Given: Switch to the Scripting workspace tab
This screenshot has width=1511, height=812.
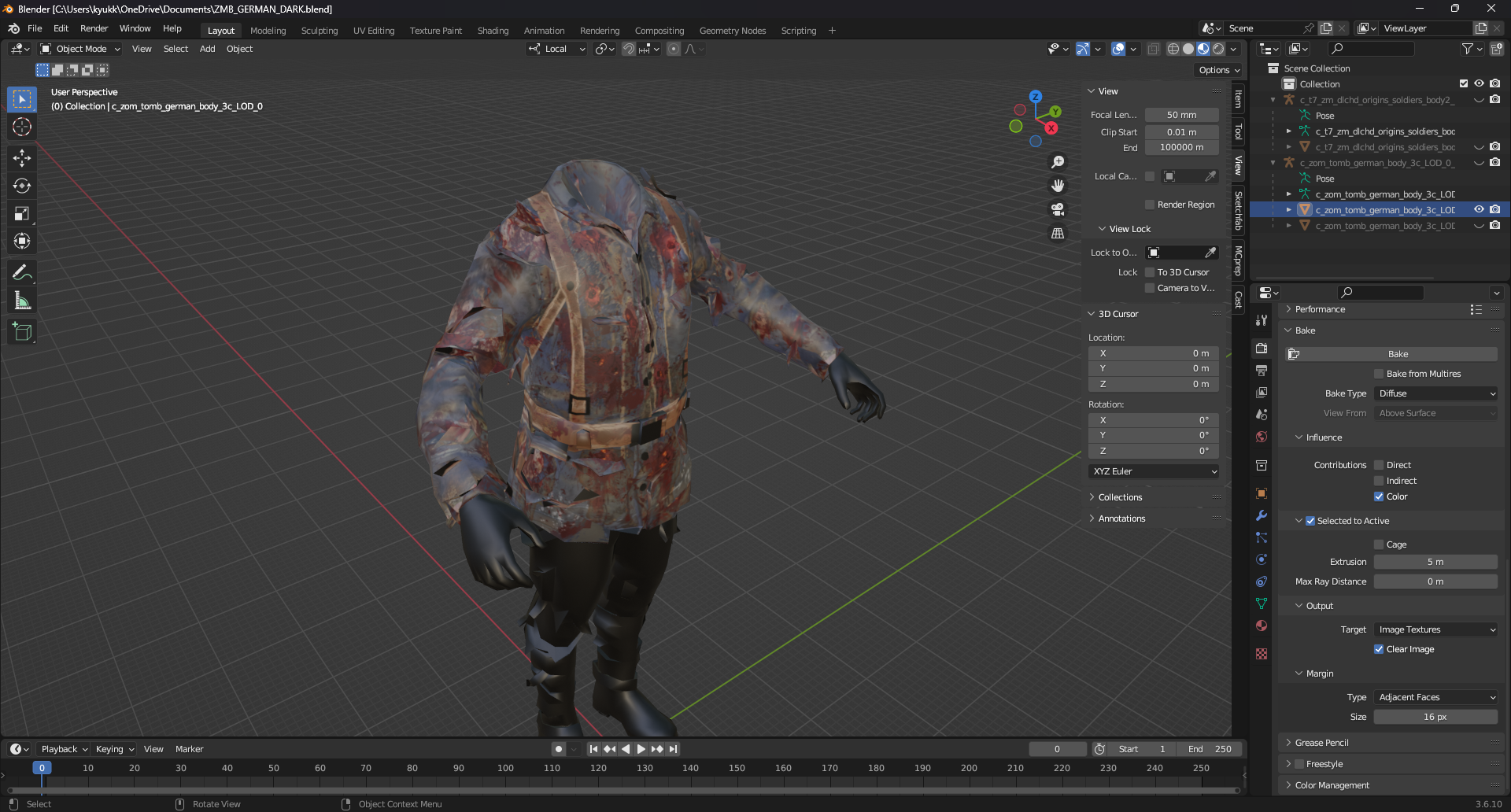Looking at the screenshot, I should click(x=798, y=31).
